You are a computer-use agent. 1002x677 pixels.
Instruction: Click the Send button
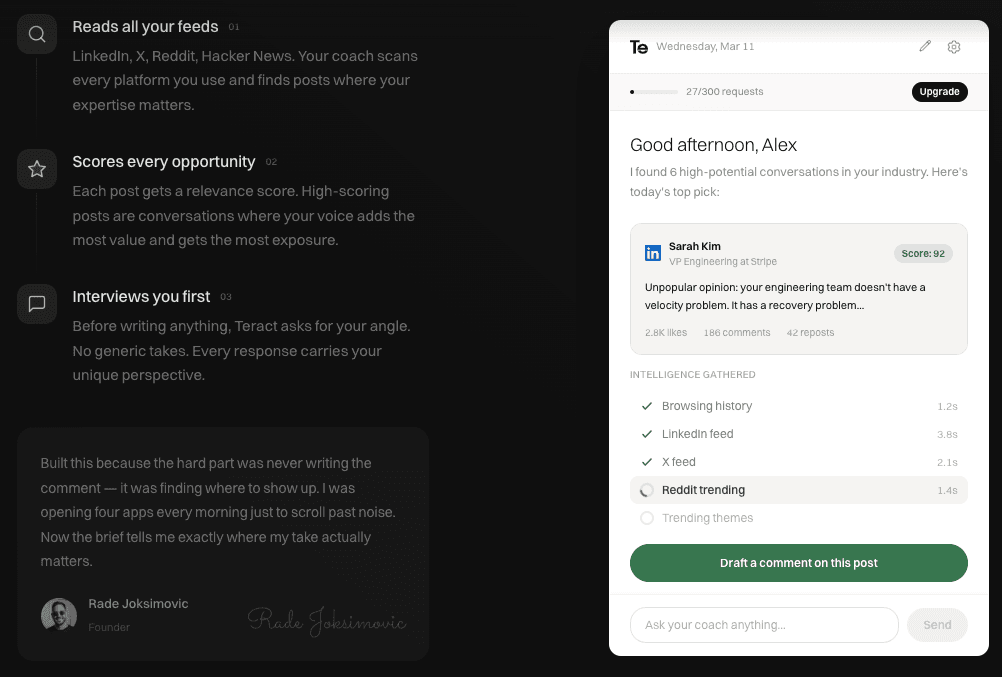tap(937, 625)
